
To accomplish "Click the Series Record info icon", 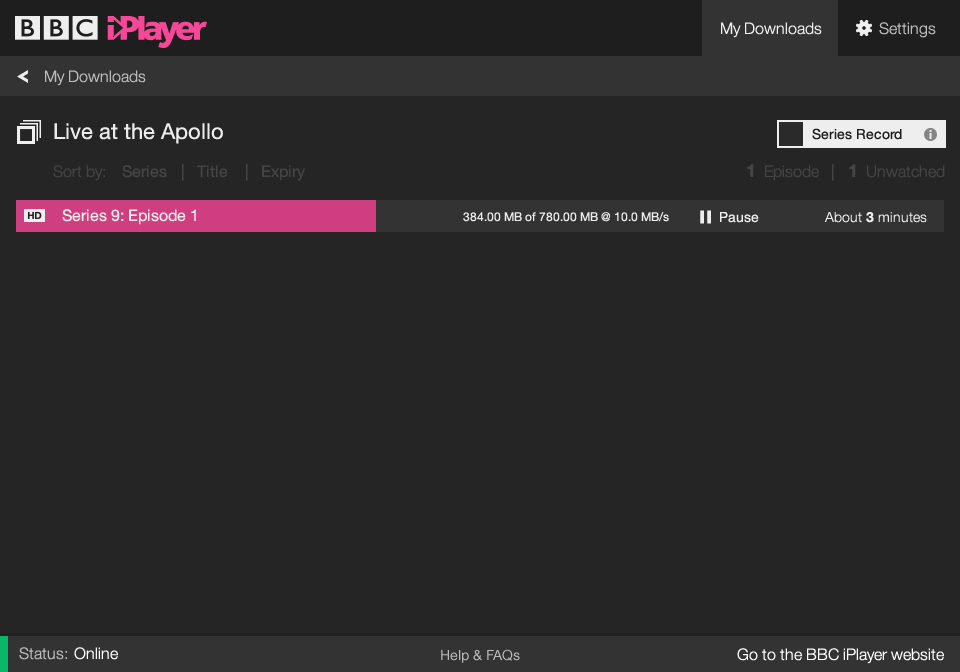I will tap(930, 135).
